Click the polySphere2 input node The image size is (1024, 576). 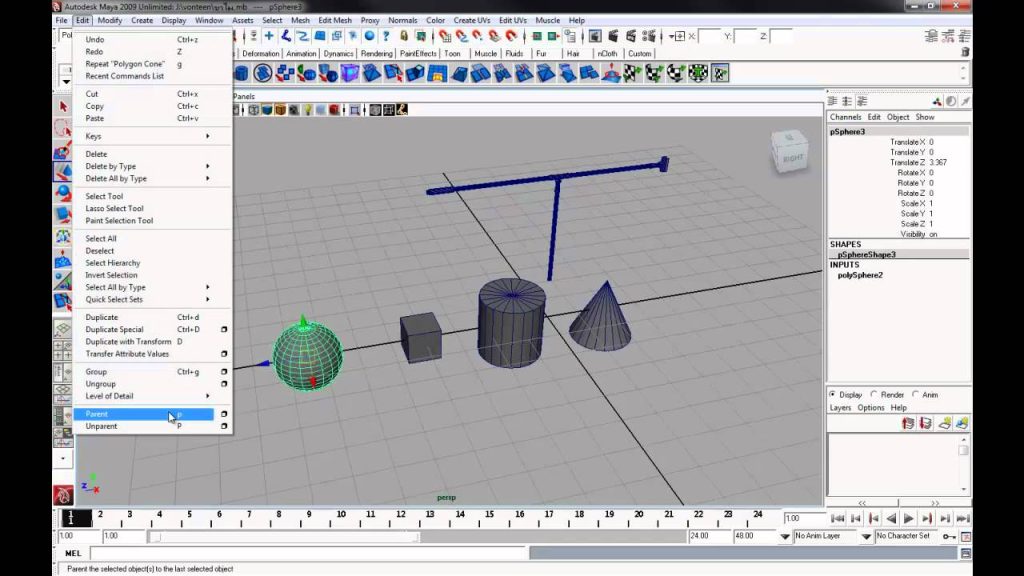coord(860,276)
